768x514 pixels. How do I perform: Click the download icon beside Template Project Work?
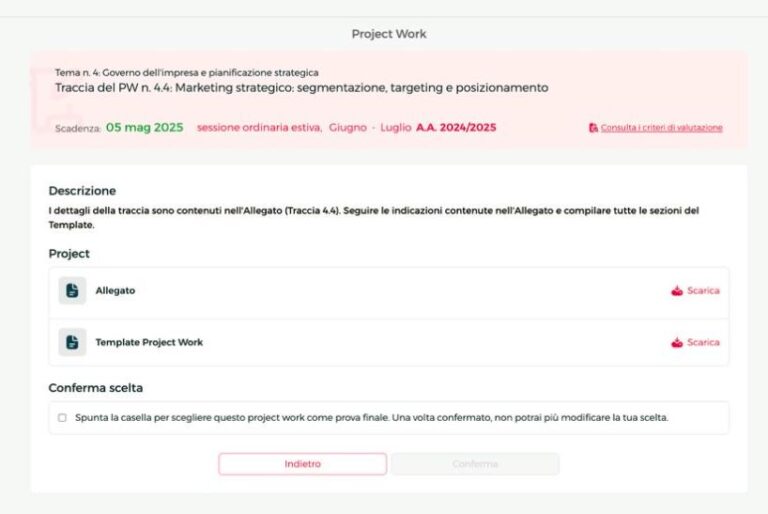tap(677, 342)
